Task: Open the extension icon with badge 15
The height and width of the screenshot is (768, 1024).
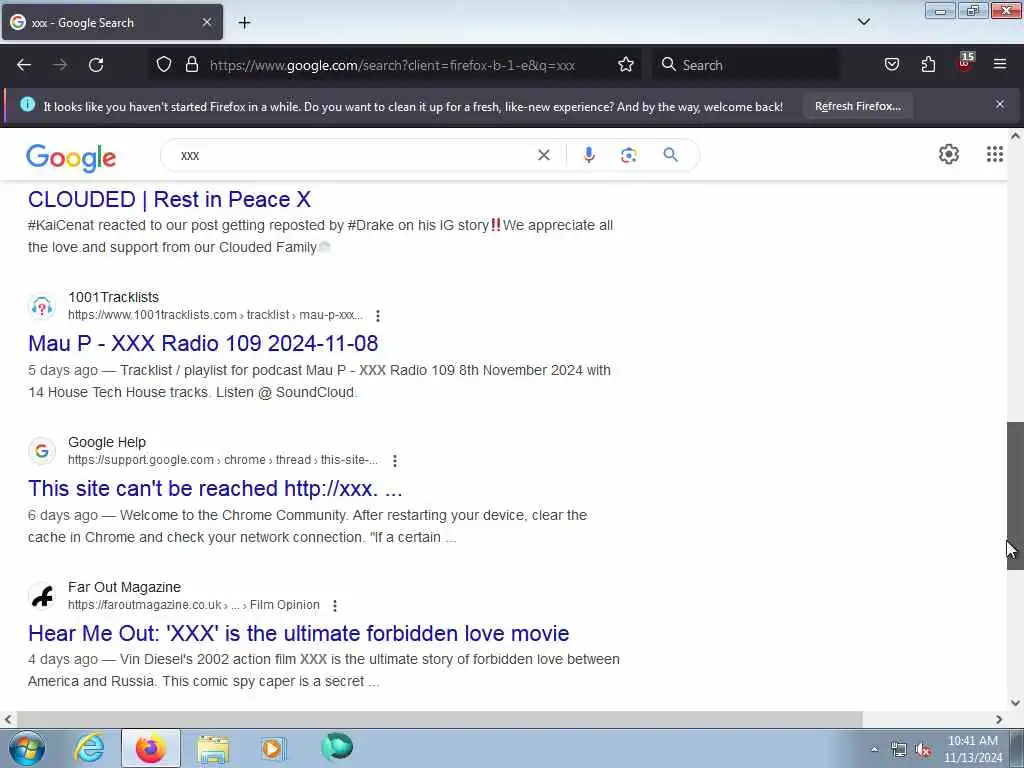Action: pos(965,63)
